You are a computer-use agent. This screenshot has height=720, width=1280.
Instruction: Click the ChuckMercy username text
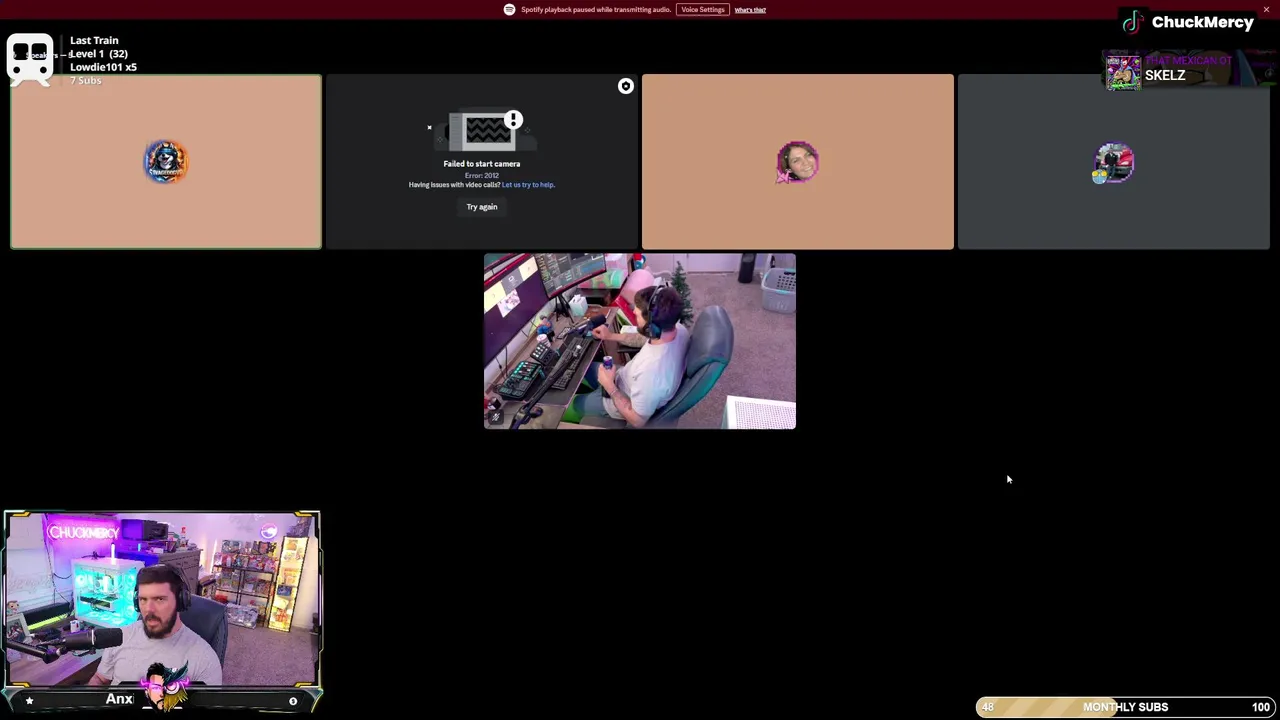(1202, 22)
